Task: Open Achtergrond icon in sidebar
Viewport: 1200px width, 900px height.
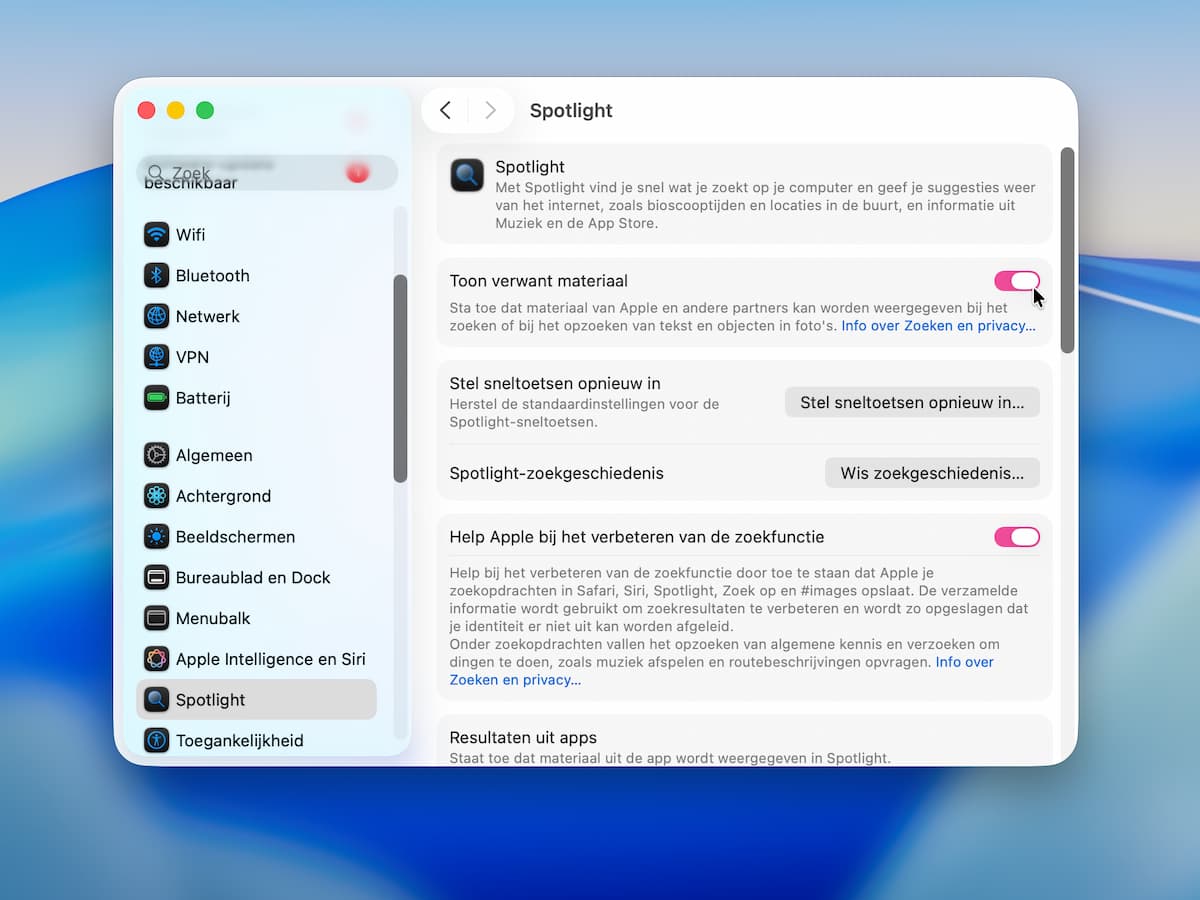Action: point(156,496)
